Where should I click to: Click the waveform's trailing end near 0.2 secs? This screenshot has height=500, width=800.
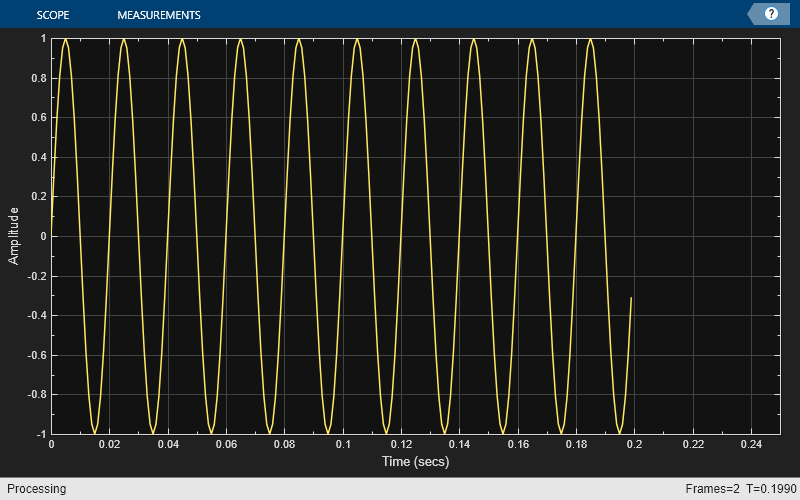(x=631, y=298)
